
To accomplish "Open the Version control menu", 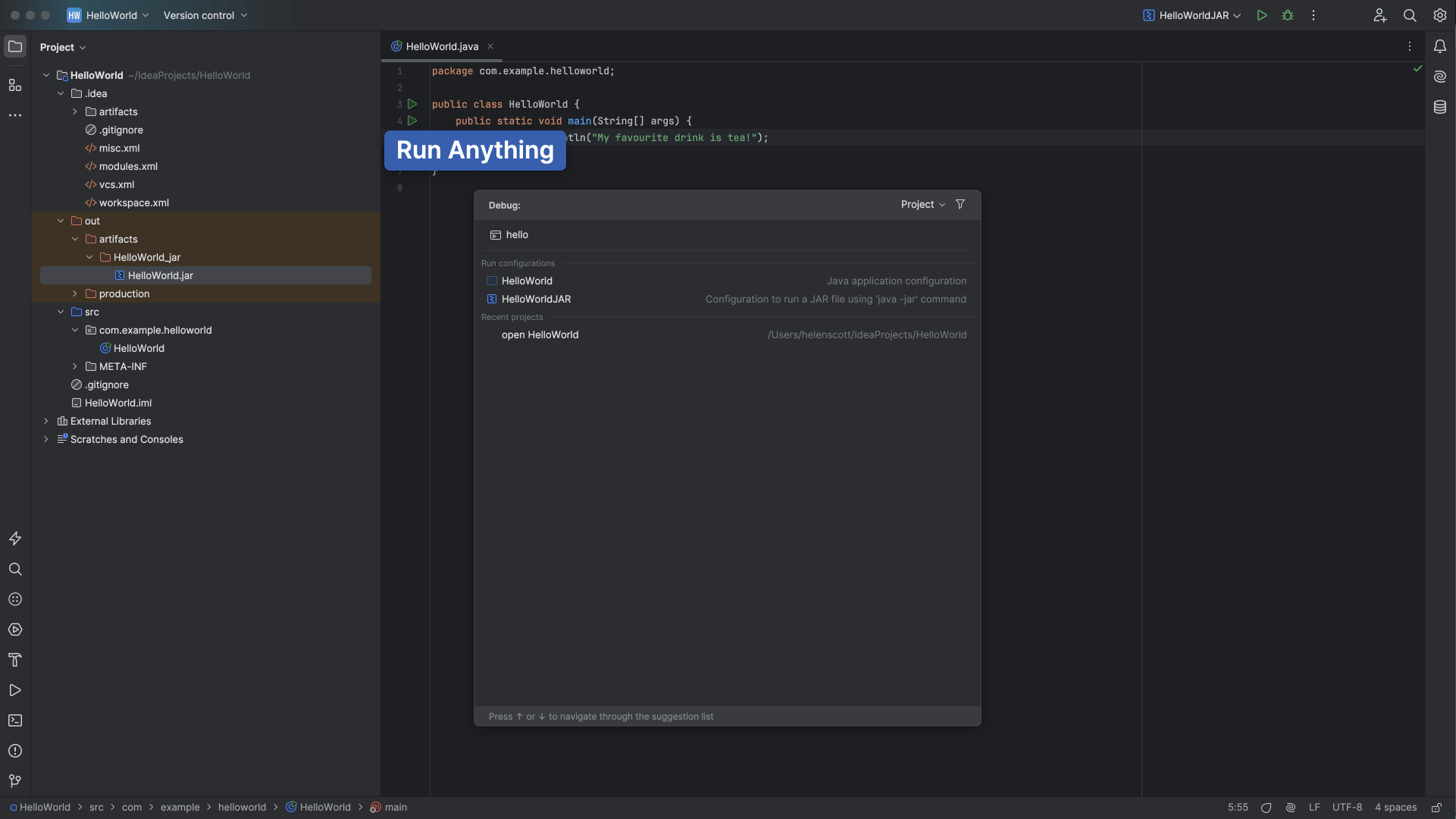I will pos(199,15).
